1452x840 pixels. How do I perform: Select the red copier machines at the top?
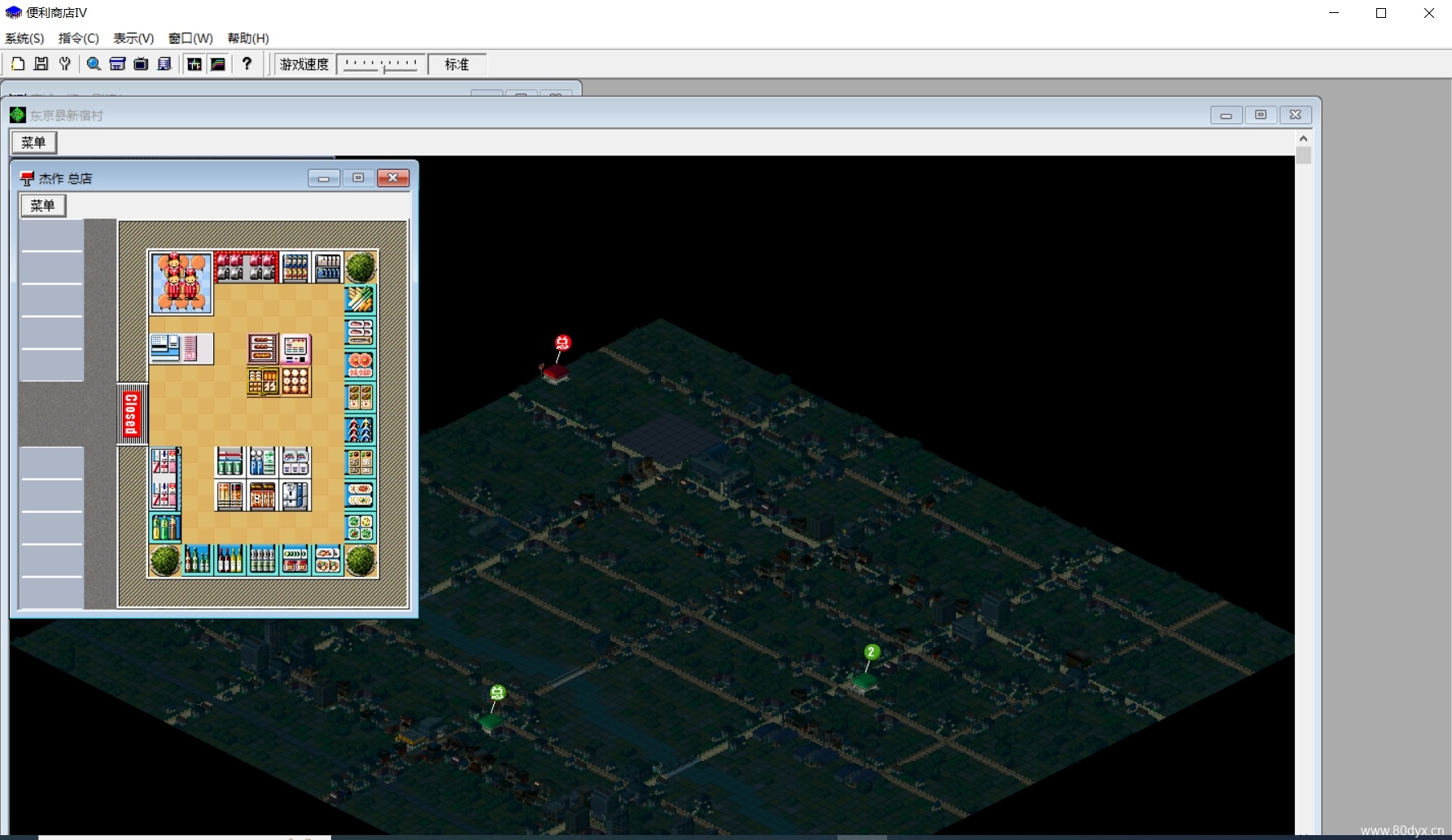[x=247, y=267]
